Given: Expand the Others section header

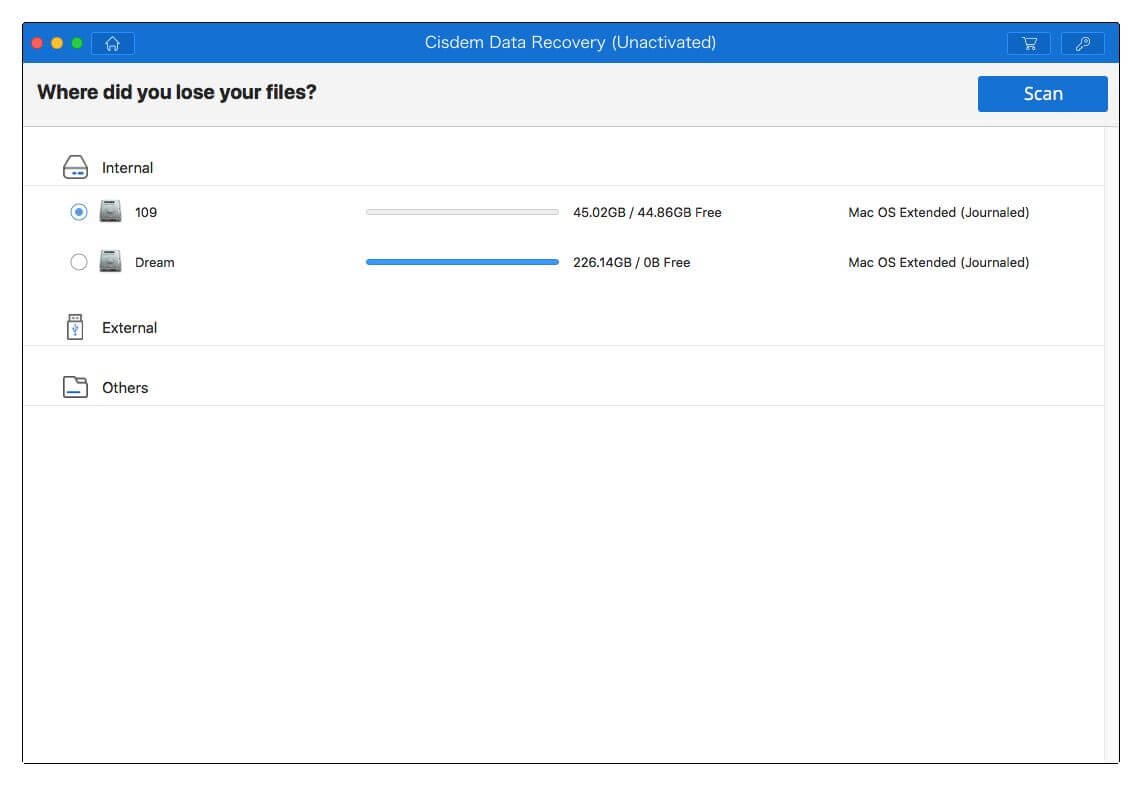Looking at the screenshot, I should click(125, 388).
